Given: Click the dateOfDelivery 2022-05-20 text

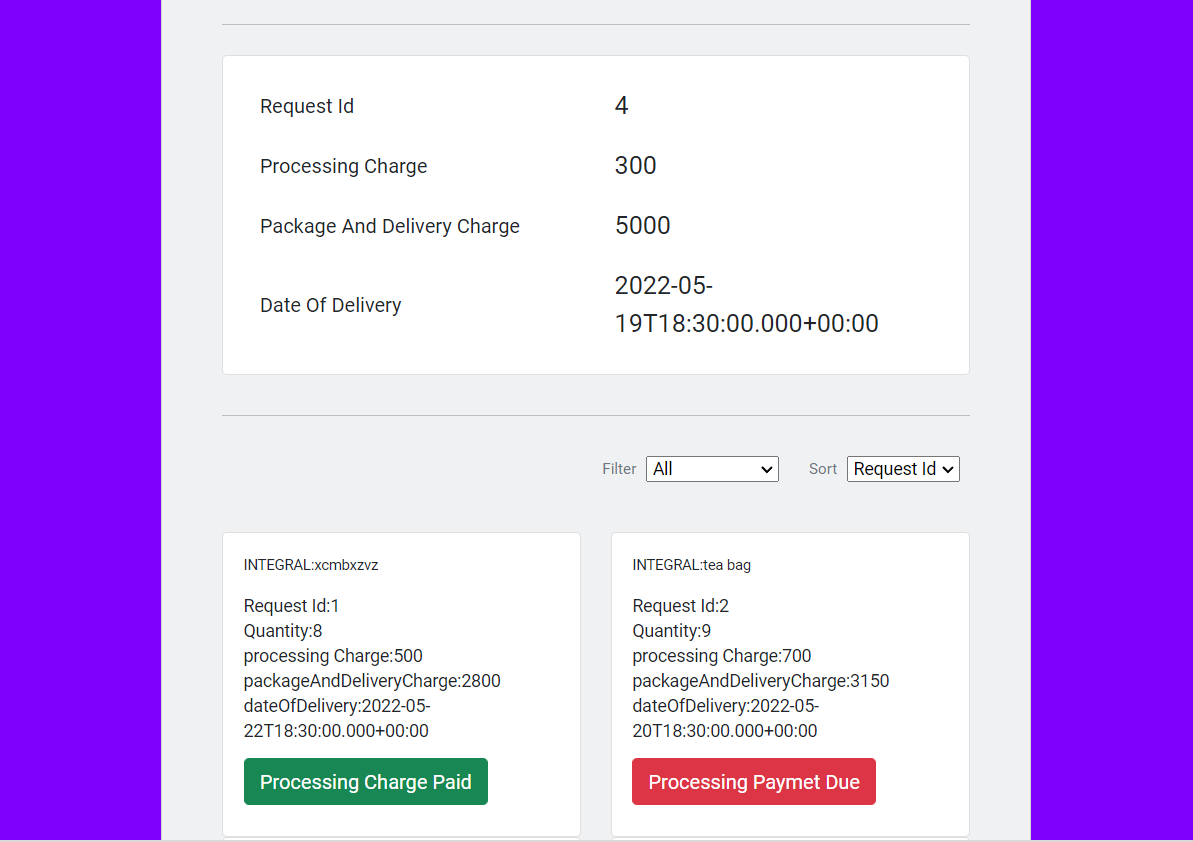Looking at the screenshot, I should pyautogui.click(x=726, y=718).
